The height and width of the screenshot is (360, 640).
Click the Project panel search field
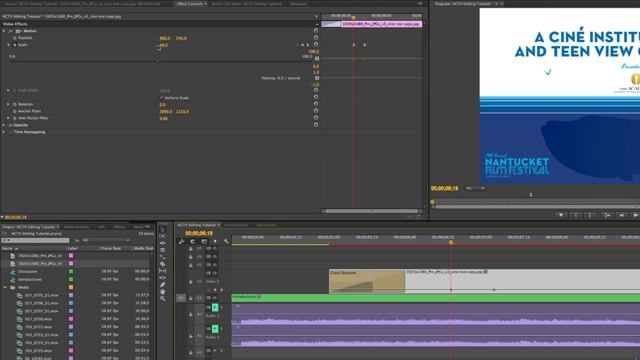click(35, 240)
